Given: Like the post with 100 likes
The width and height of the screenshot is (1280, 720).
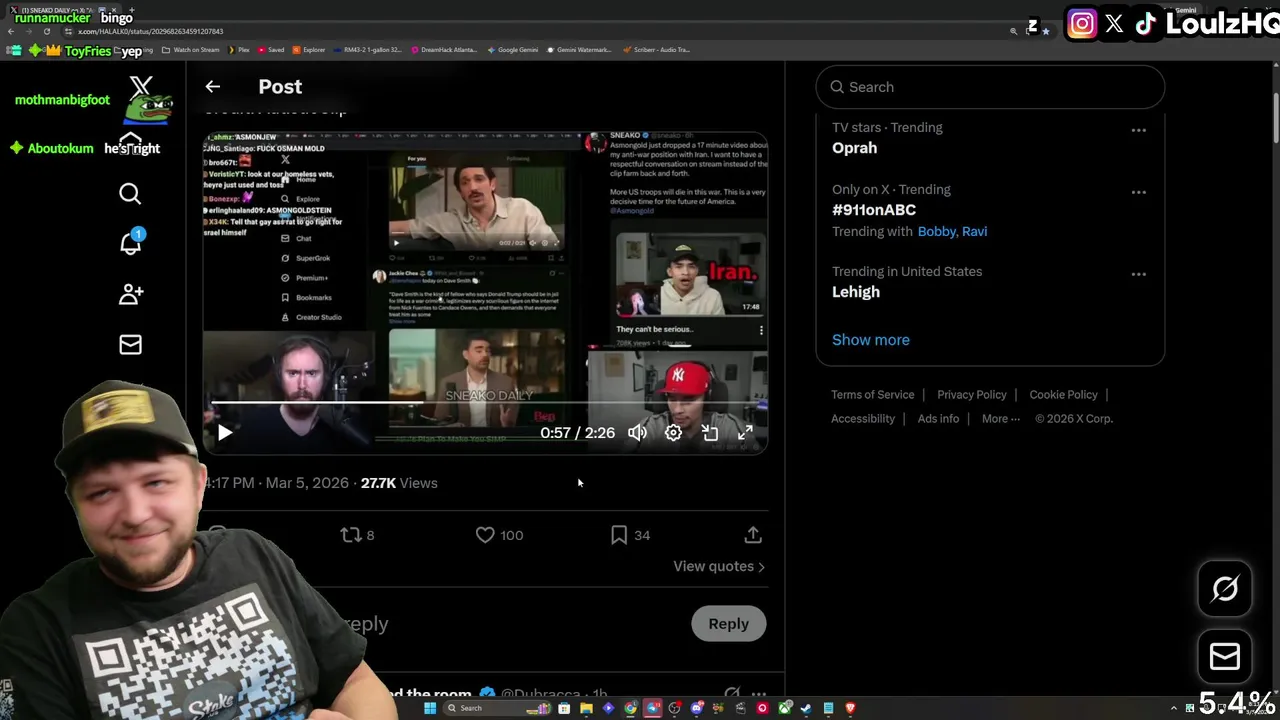Looking at the screenshot, I should [x=499, y=535].
